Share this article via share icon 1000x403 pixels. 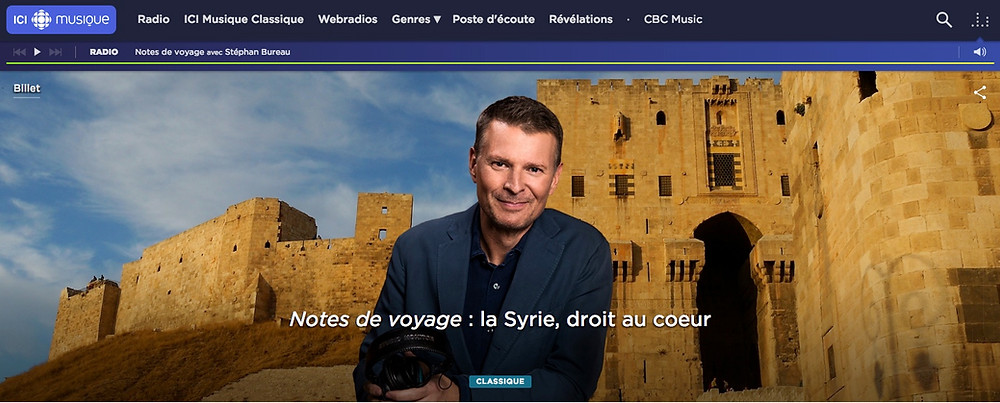pyautogui.click(x=980, y=92)
